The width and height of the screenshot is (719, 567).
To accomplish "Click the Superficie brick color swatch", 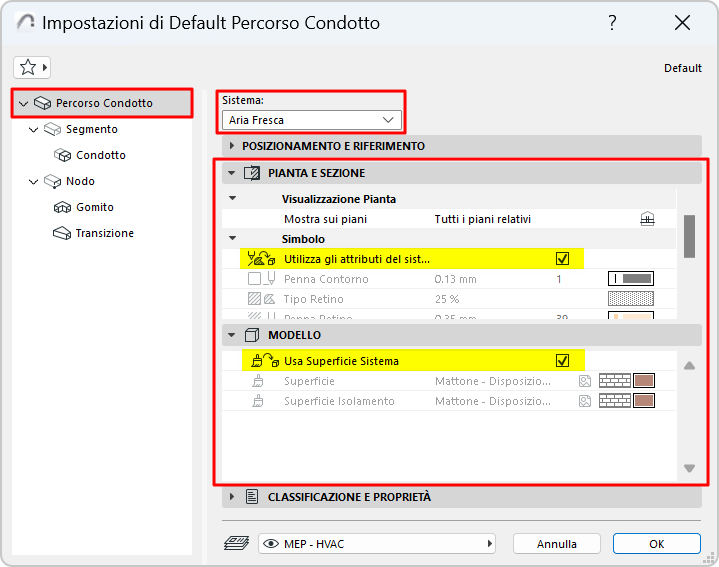I will 644,381.
